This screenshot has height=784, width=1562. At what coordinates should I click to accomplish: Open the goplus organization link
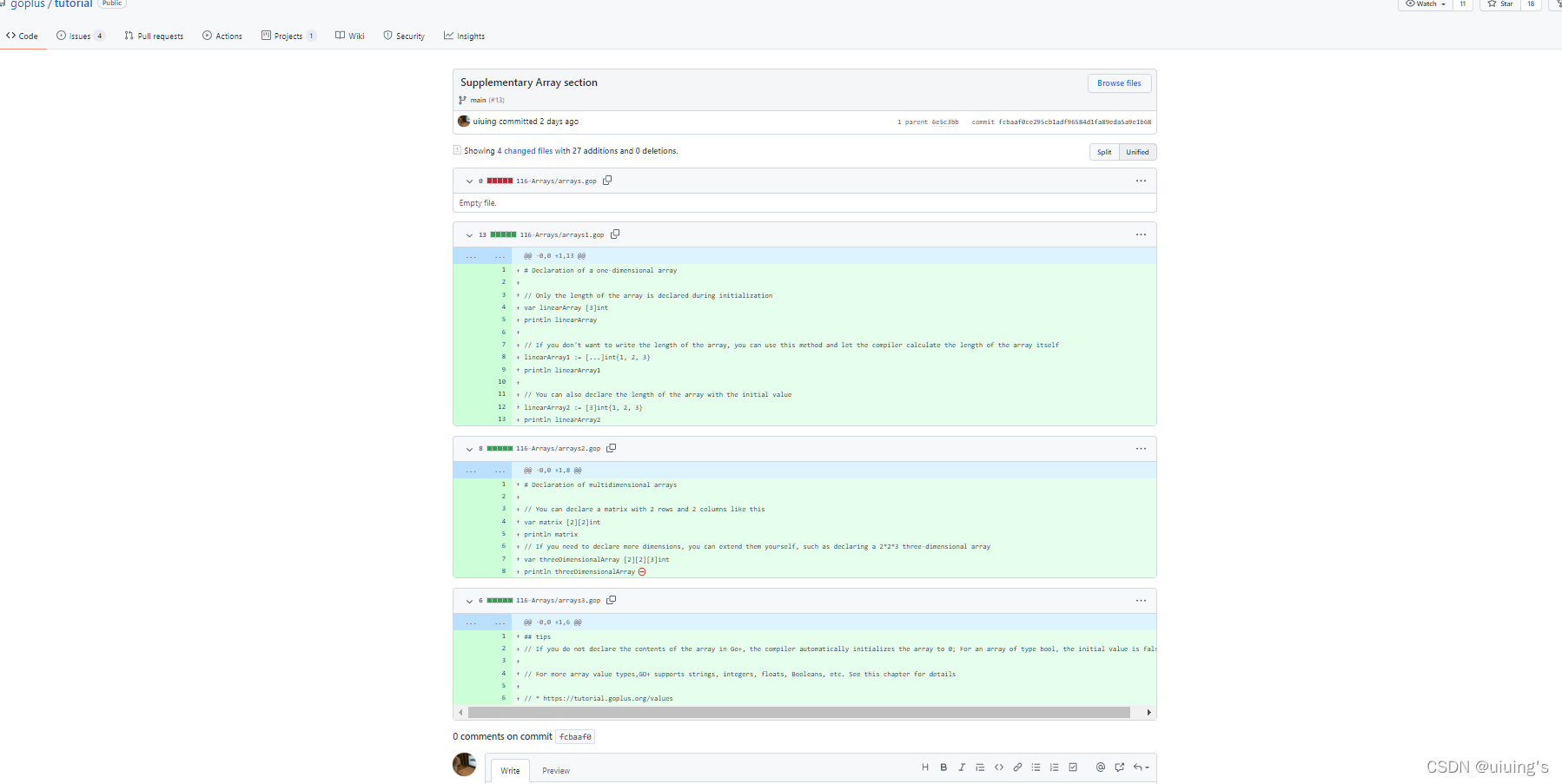[27, 4]
